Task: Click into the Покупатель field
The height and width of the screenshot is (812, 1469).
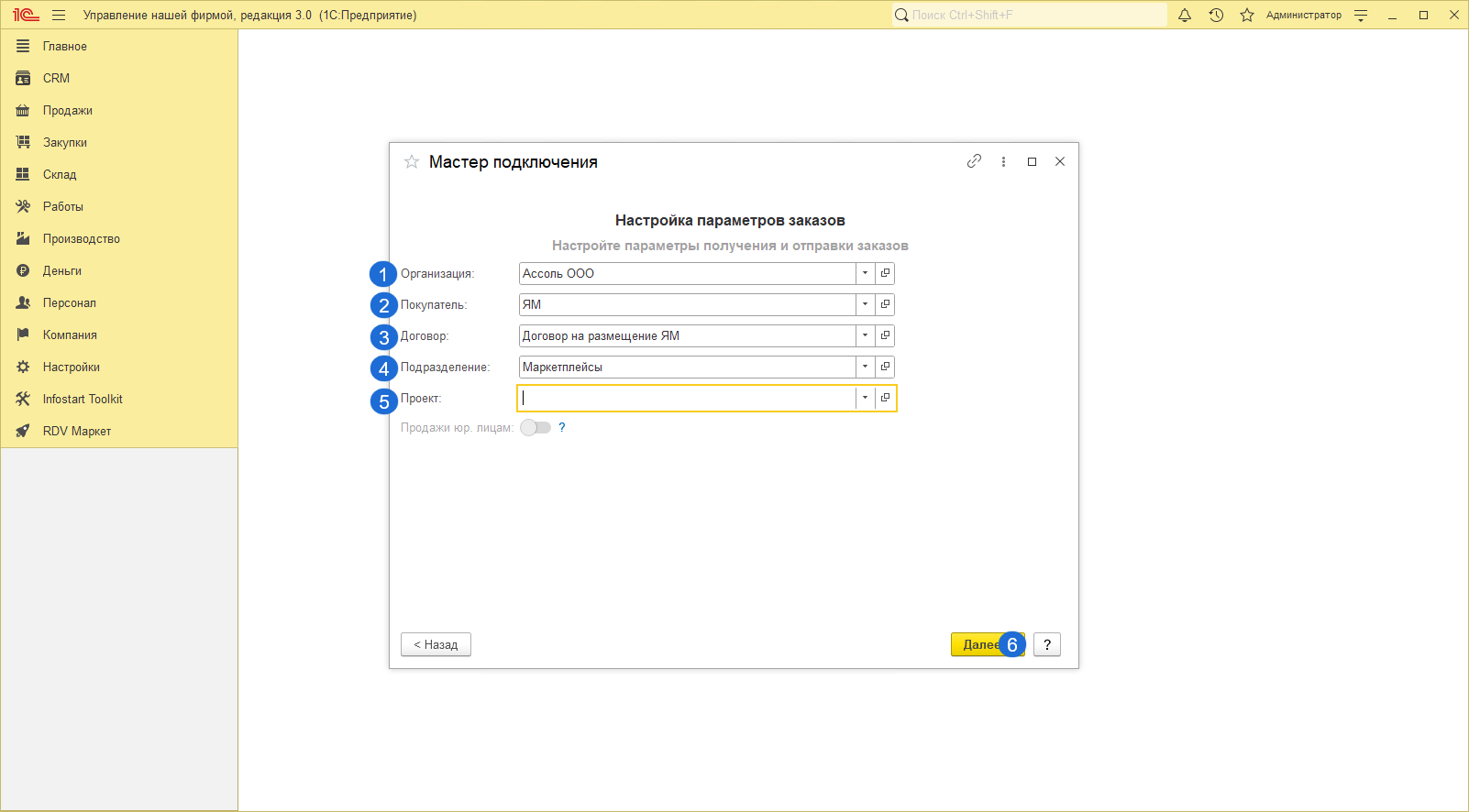Action: [687, 304]
